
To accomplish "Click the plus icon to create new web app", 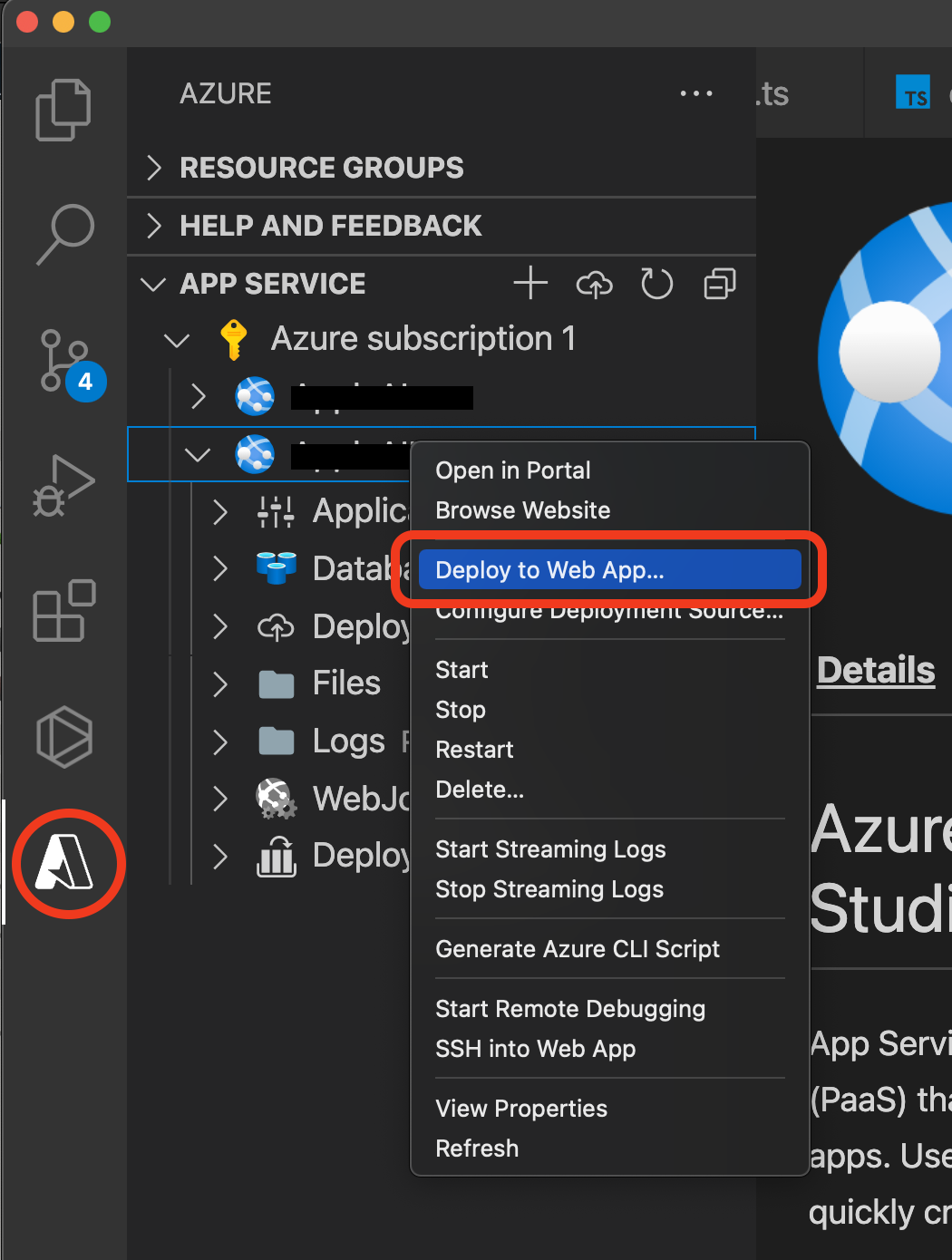I will [x=530, y=284].
